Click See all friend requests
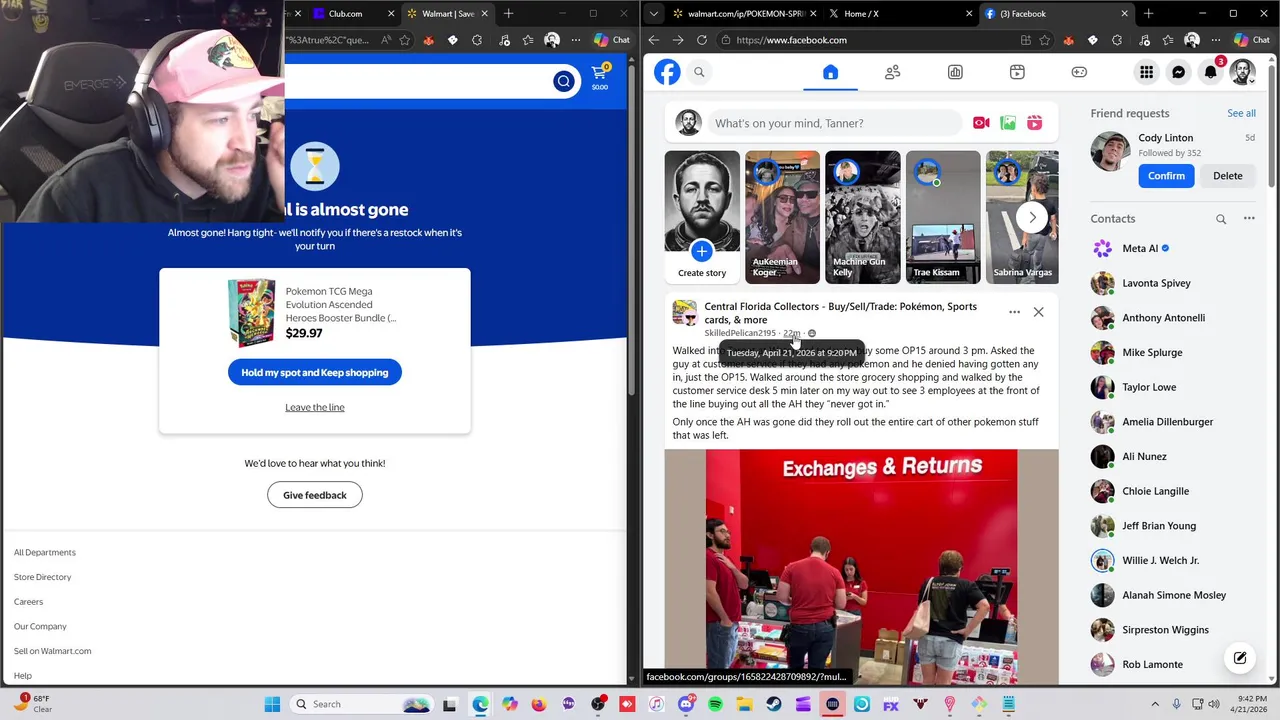 (1241, 113)
